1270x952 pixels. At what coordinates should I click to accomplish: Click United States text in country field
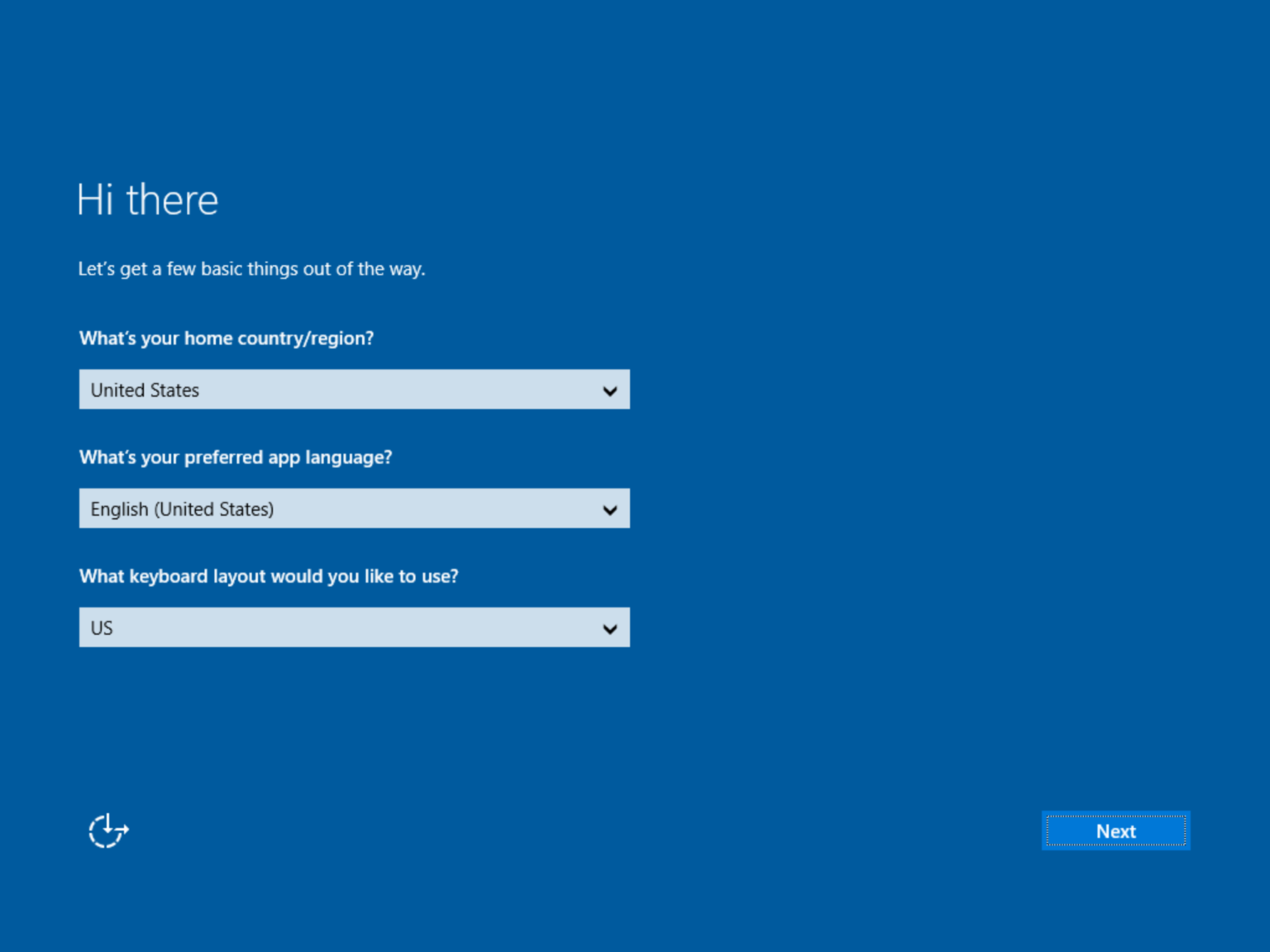point(145,389)
